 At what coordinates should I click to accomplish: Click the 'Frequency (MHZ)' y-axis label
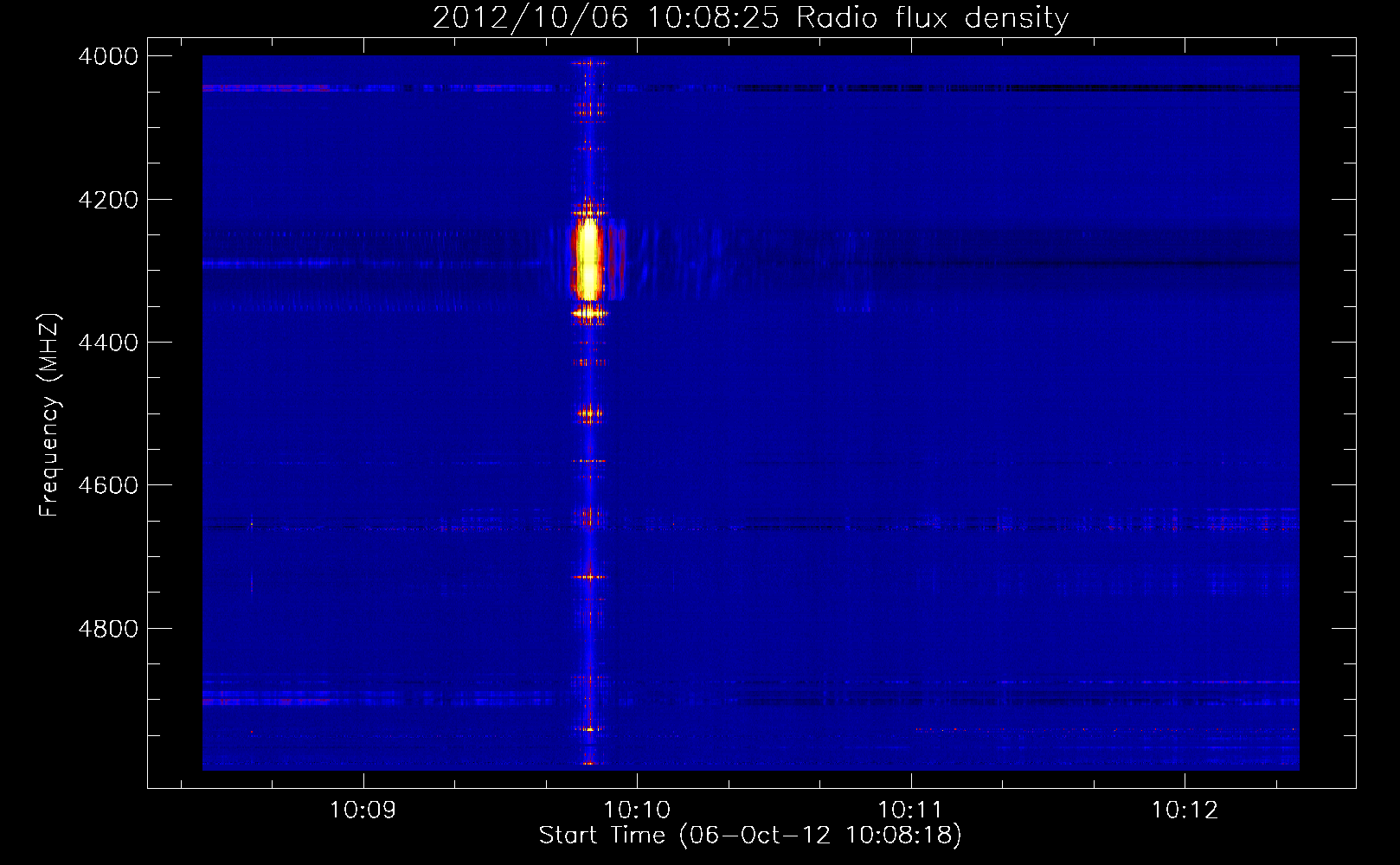point(50,415)
